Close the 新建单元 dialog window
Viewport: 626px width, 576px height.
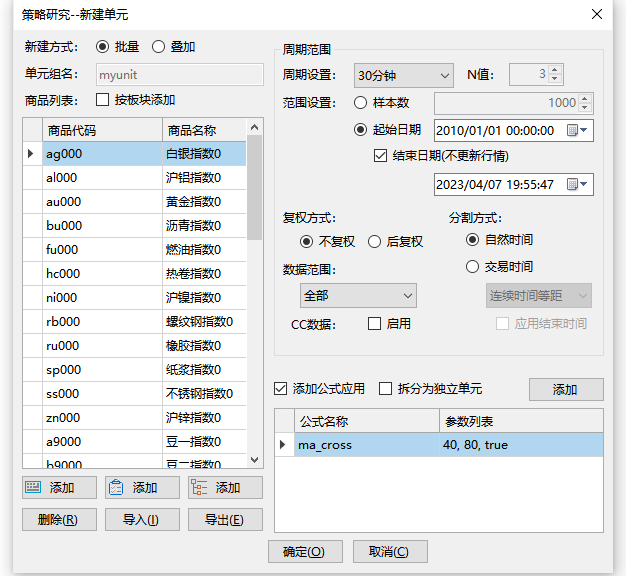[x=597, y=14]
